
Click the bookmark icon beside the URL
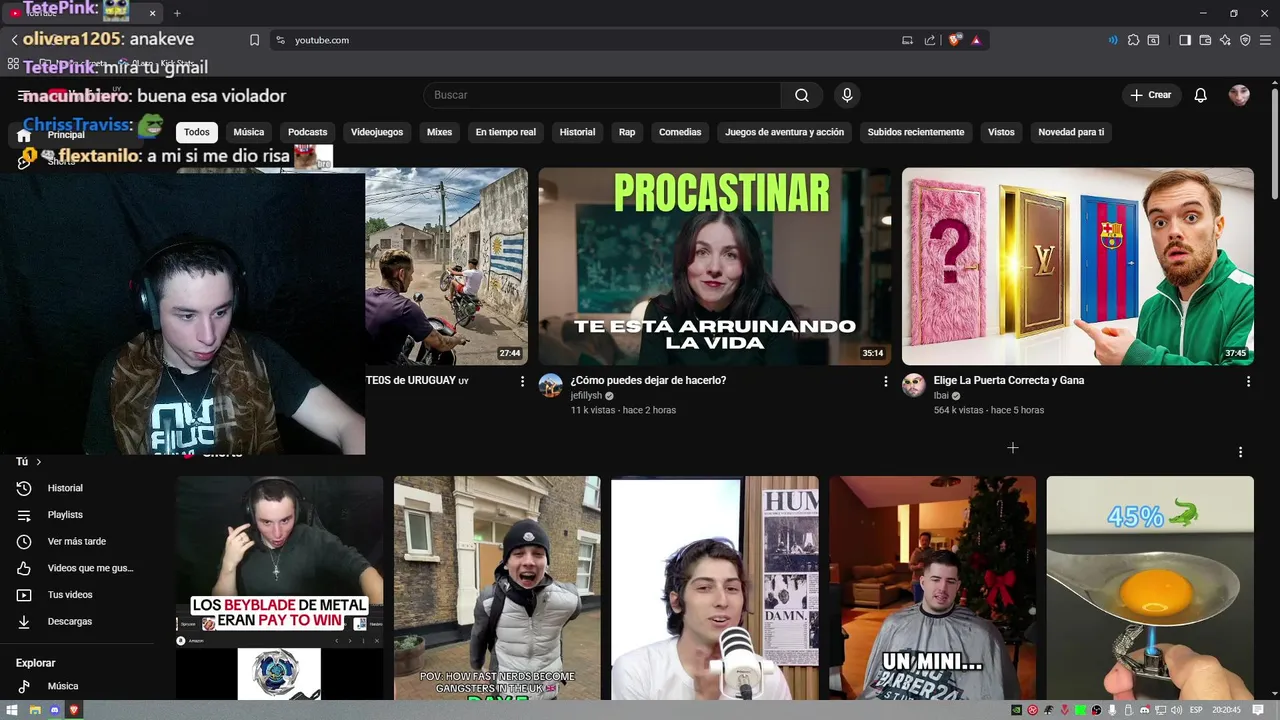pyautogui.click(x=254, y=40)
